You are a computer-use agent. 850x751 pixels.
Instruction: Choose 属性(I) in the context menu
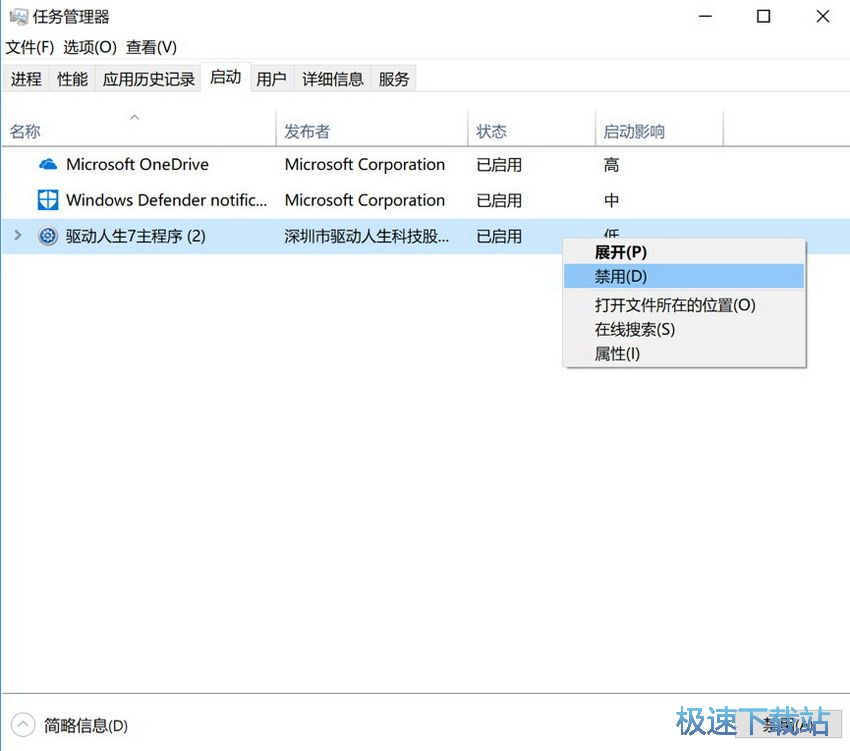[x=684, y=354]
